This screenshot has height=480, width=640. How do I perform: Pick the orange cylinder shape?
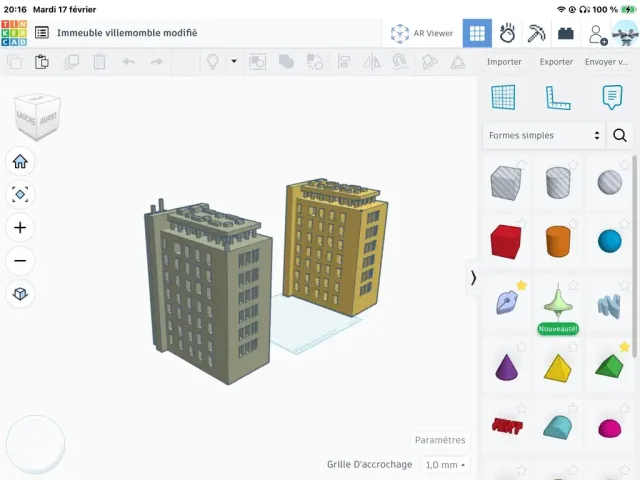pos(558,241)
